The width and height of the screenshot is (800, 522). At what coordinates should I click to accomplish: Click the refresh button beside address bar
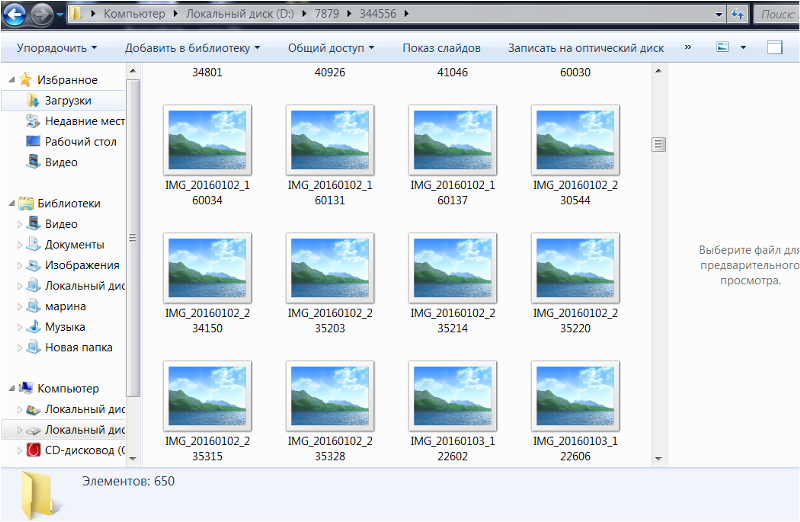coord(737,14)
